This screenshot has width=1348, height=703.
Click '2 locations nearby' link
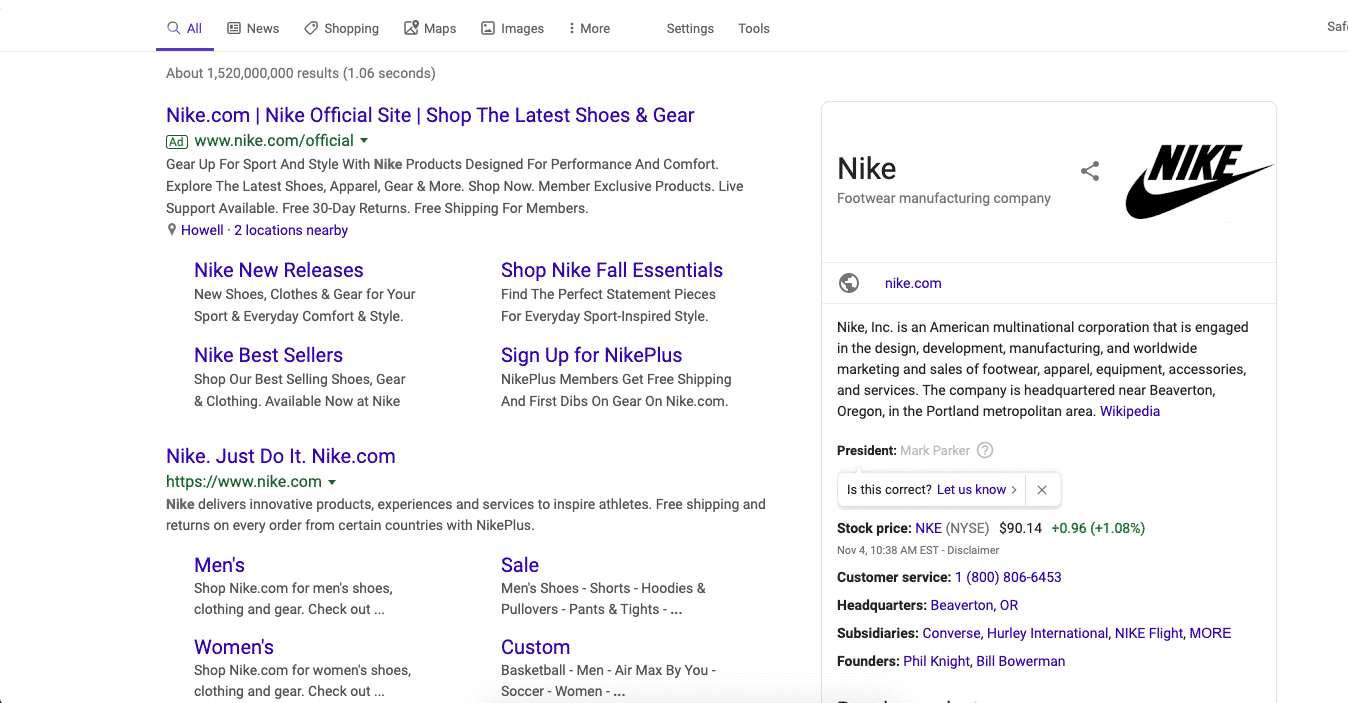[291, 230]
